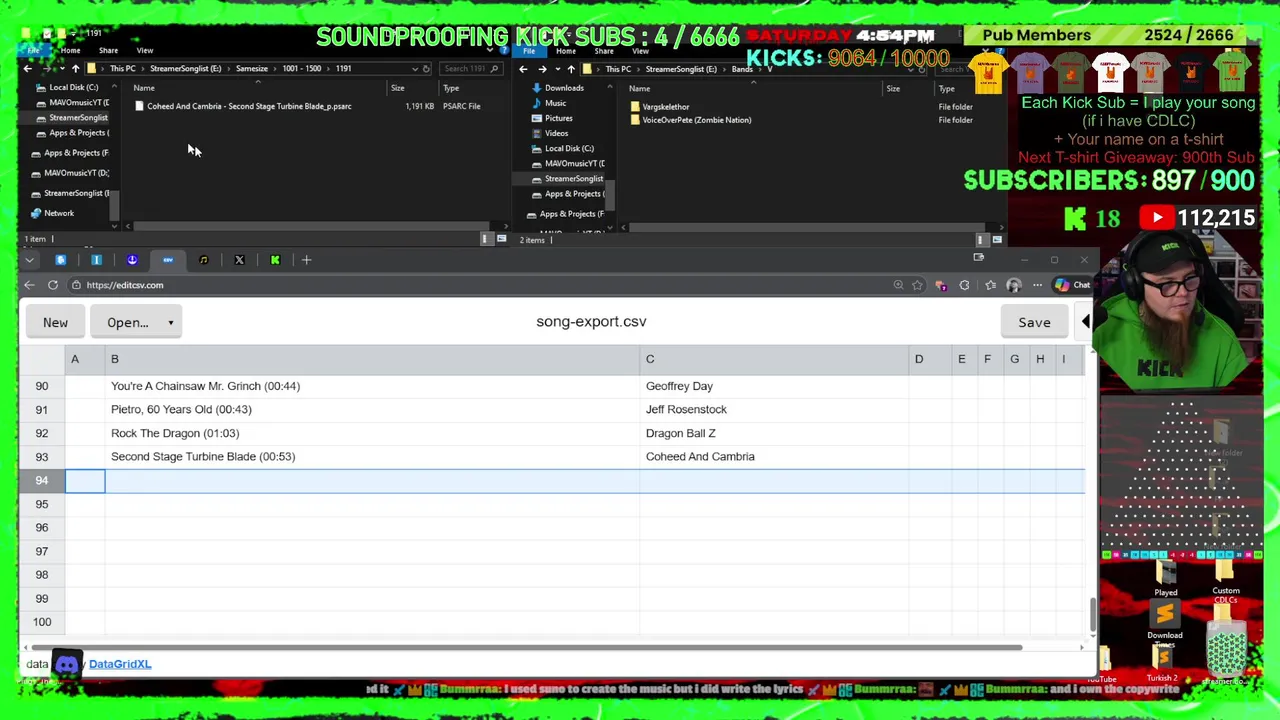This screenshot has height=720, width=1280.
Task: Click '1001 - 1500' breadcrumb segment
Action: tap(301, 69)
